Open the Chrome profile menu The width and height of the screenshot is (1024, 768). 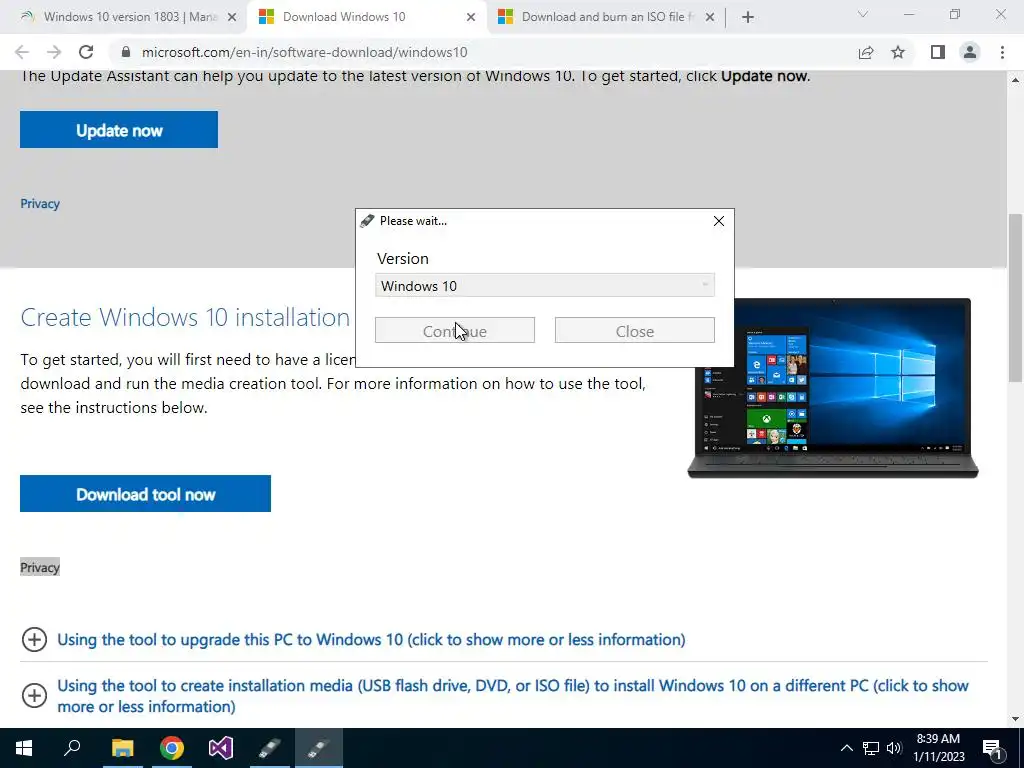click(970, 52)
